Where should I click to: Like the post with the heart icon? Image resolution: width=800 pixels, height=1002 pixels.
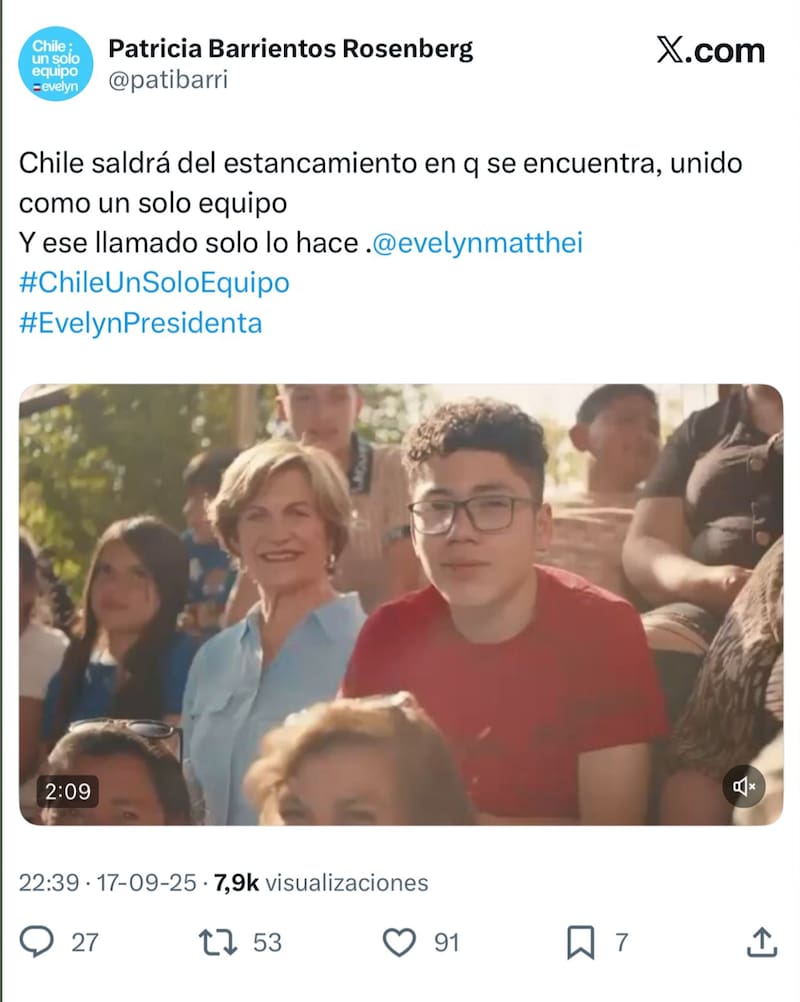coord(399,943)
